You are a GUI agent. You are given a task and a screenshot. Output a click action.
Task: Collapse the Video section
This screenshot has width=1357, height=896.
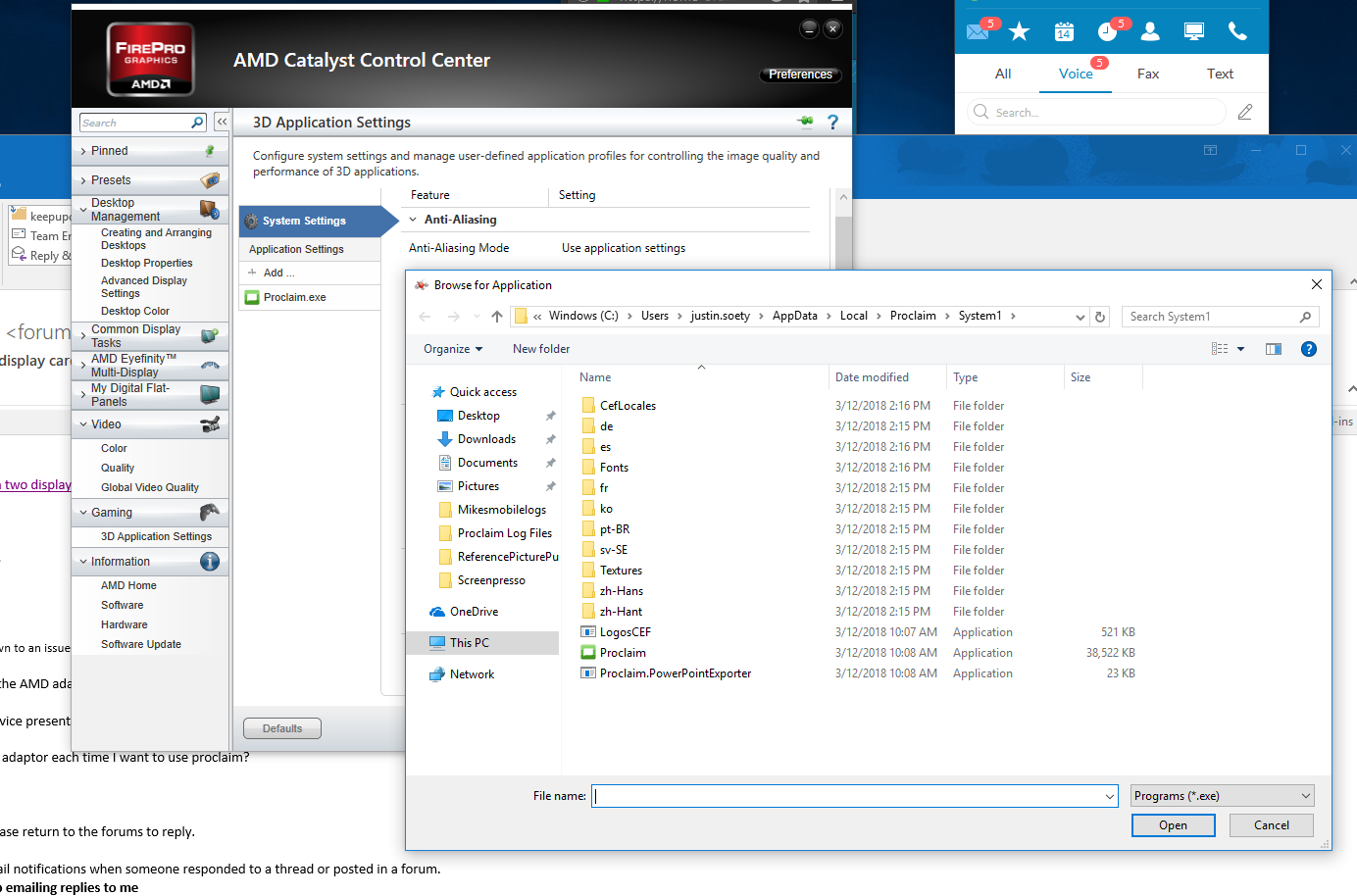(x=83, y=424)
